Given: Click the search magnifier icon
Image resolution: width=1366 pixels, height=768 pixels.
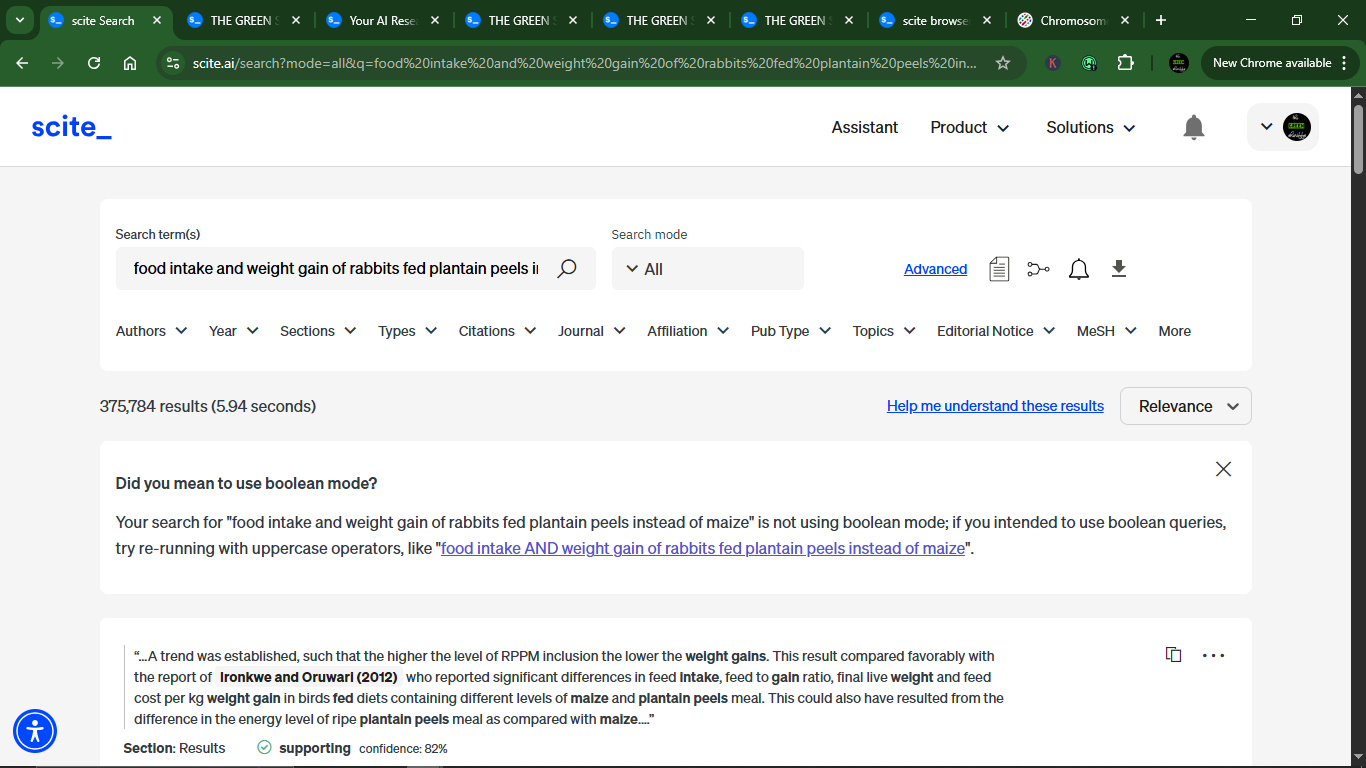Looking at the screenshot, I should coord(567,269).
